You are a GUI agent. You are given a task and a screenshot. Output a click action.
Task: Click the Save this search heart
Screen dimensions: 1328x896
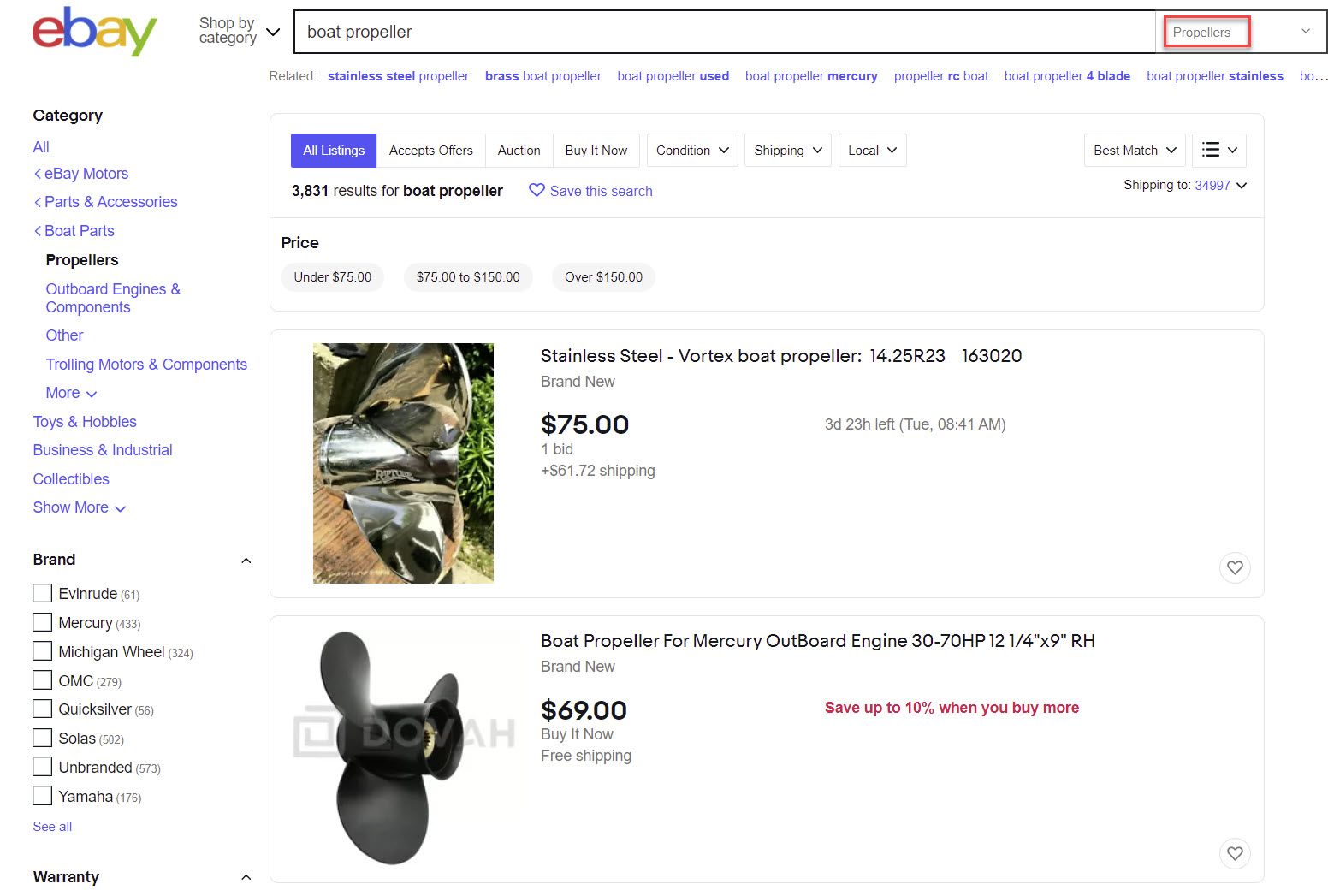click(537, 190)
